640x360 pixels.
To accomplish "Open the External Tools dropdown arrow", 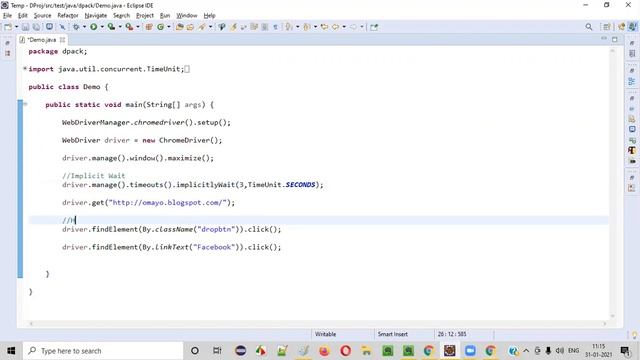I will click(x=138, y=27).
